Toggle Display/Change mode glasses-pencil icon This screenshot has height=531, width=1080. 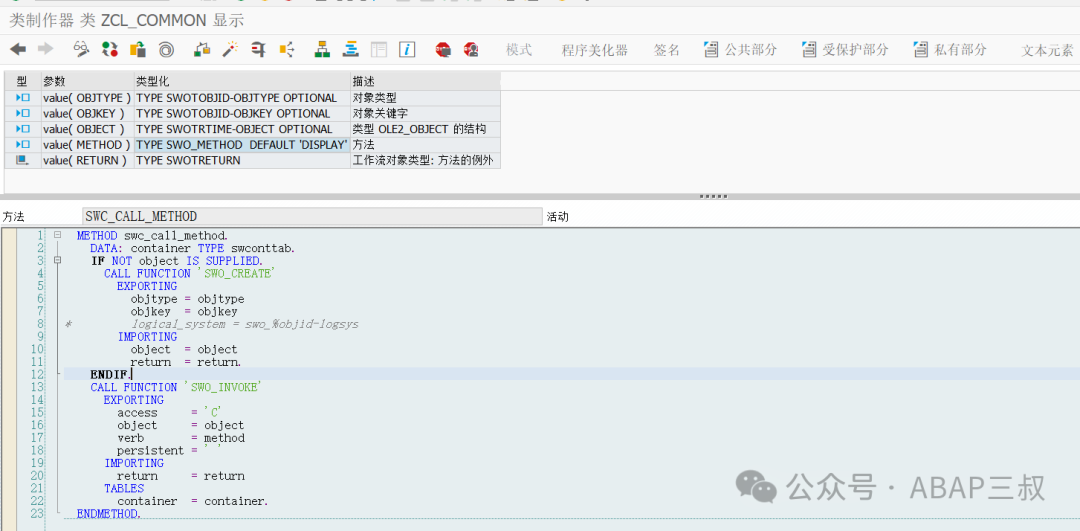click(82, 49)
